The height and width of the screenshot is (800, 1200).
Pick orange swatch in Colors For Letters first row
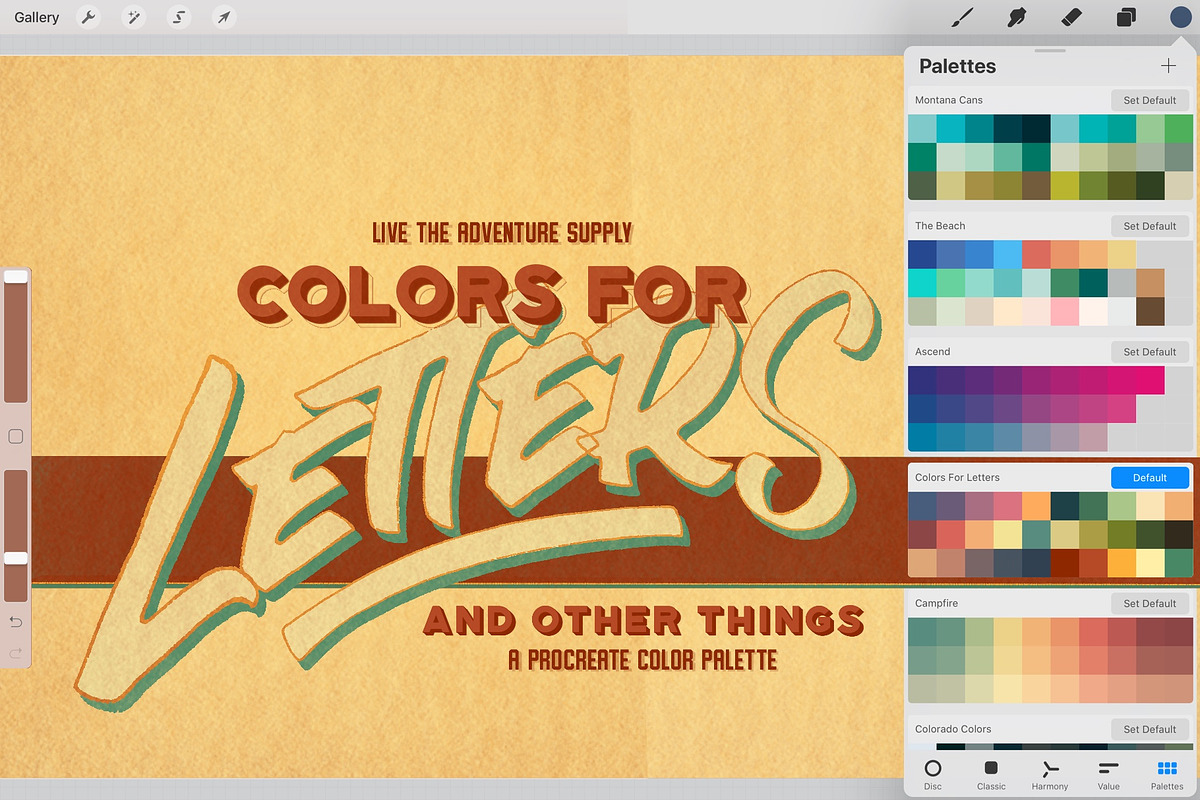point(1036,506)
